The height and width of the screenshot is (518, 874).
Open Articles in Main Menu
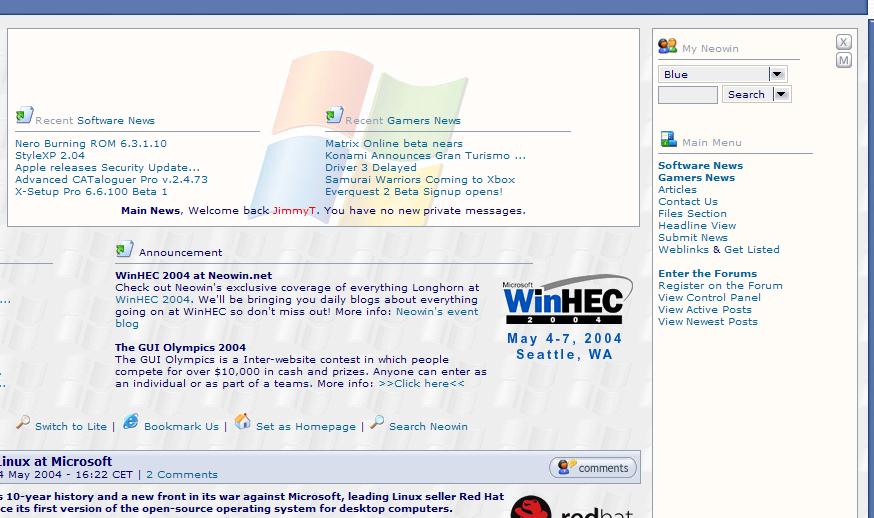677,190
